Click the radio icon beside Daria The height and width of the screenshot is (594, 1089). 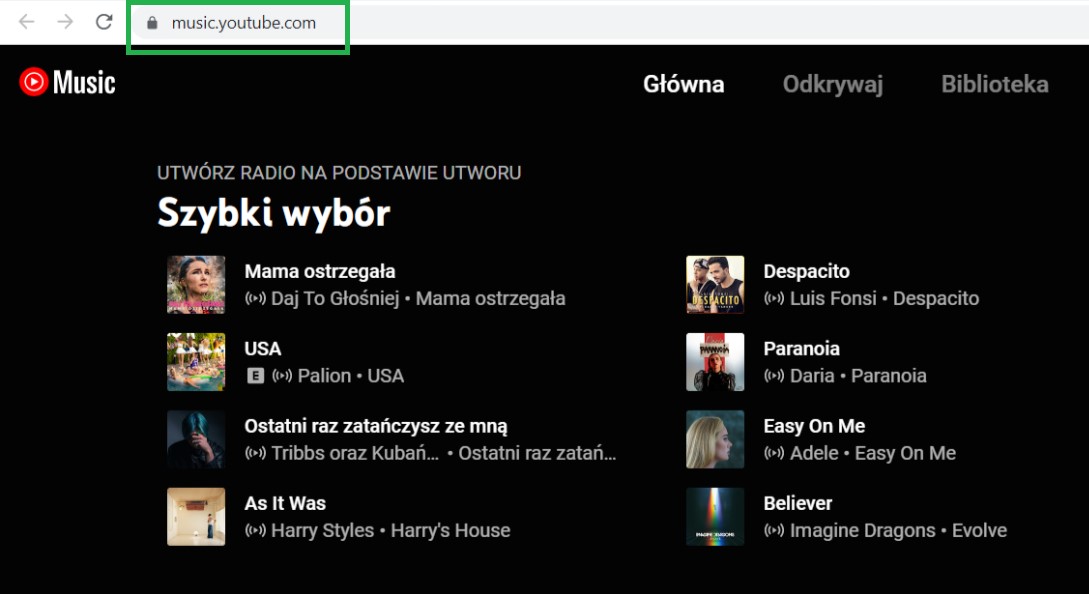pos(774,376)
